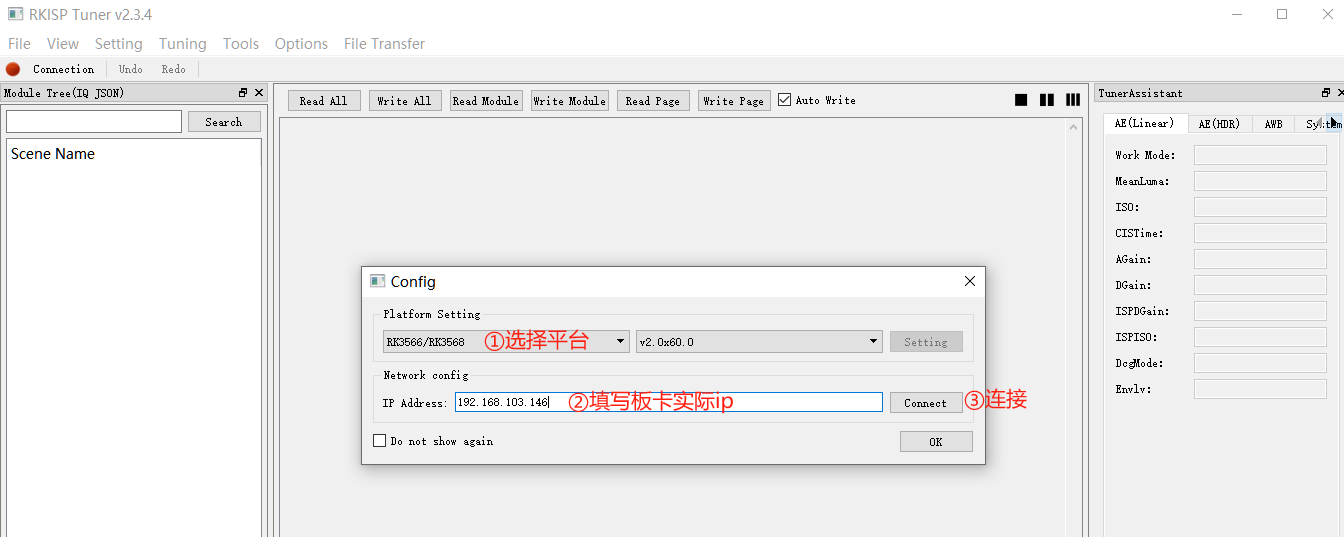
Task: Open the File Transfer menu
Action: (384, 44)
